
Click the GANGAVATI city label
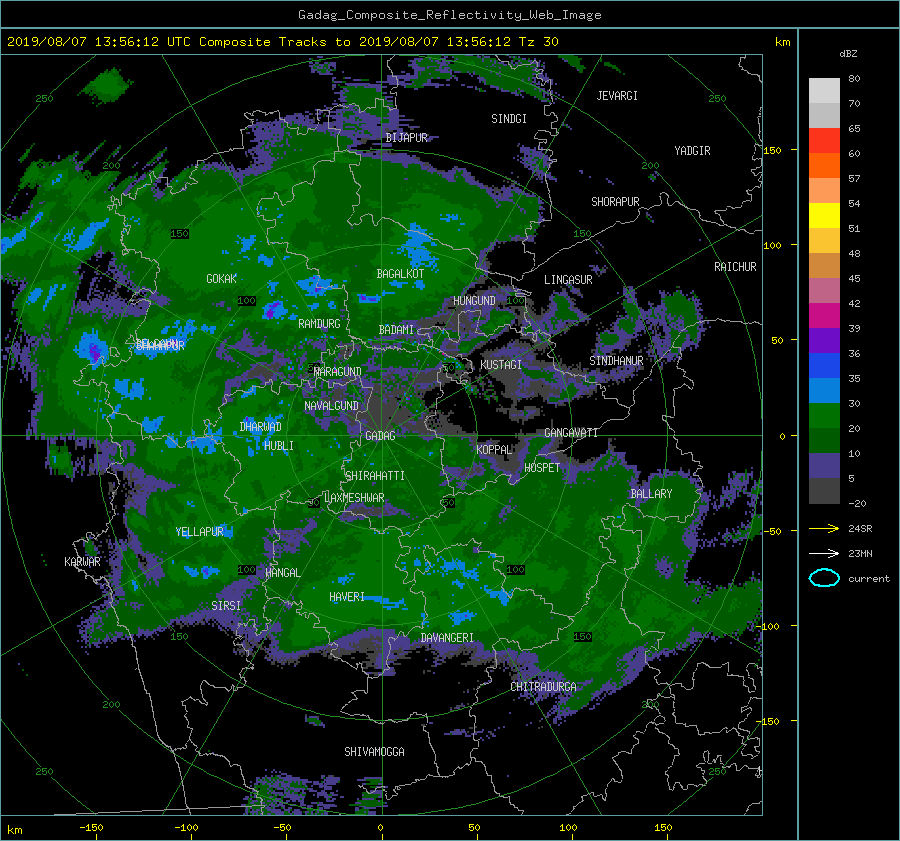pyautogui.click(x=571, y=433)
